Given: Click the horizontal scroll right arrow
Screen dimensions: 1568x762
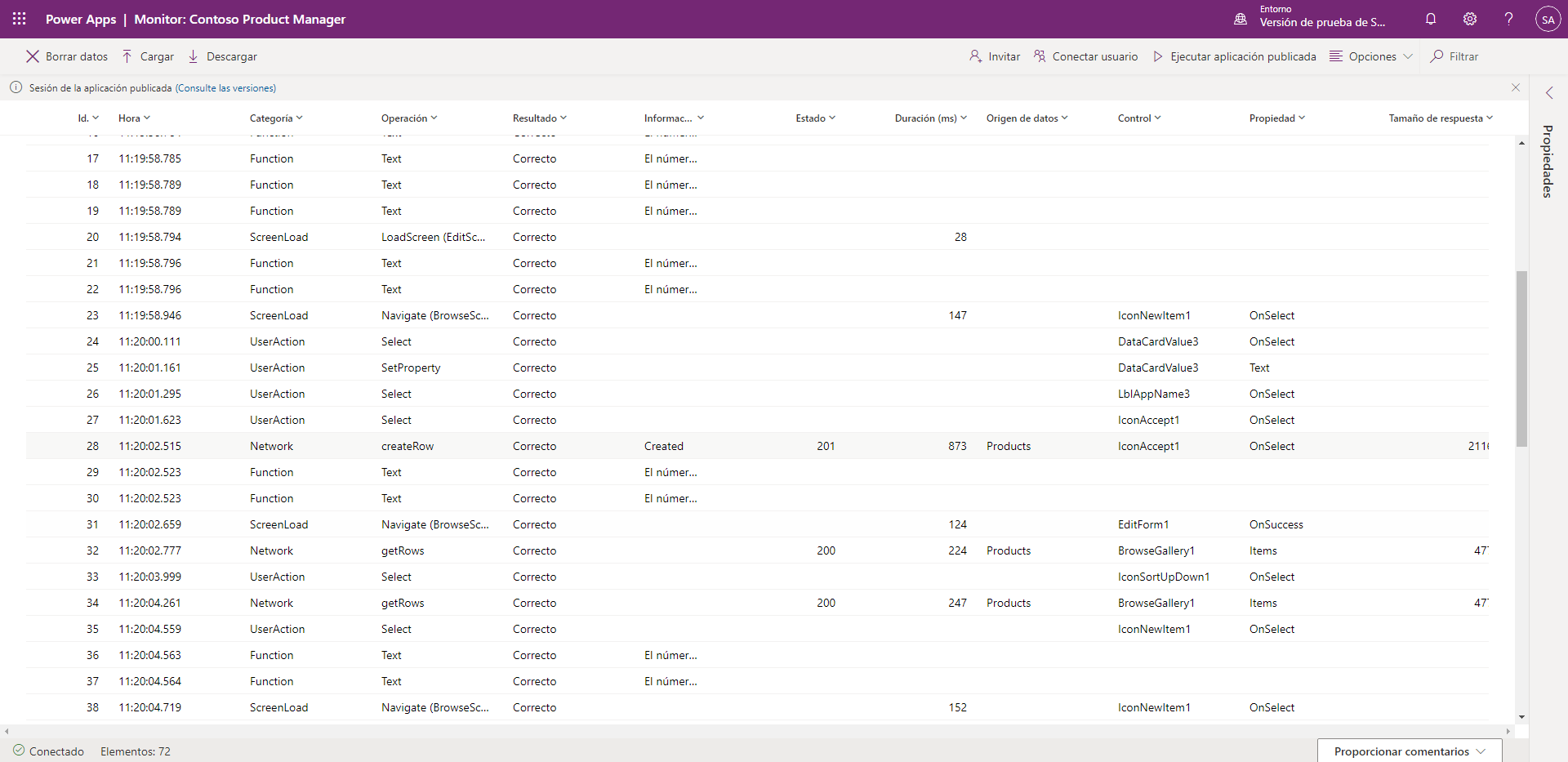Looking at the screenshot, I should click(1508, 731).
